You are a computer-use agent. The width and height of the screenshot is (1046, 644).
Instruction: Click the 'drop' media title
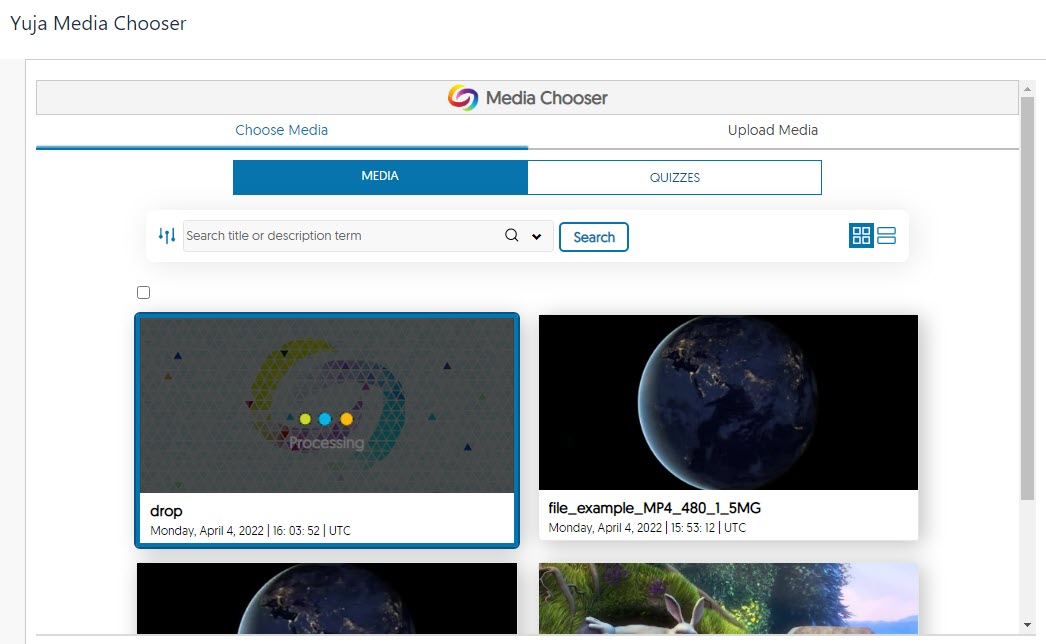tap(166, 511)
